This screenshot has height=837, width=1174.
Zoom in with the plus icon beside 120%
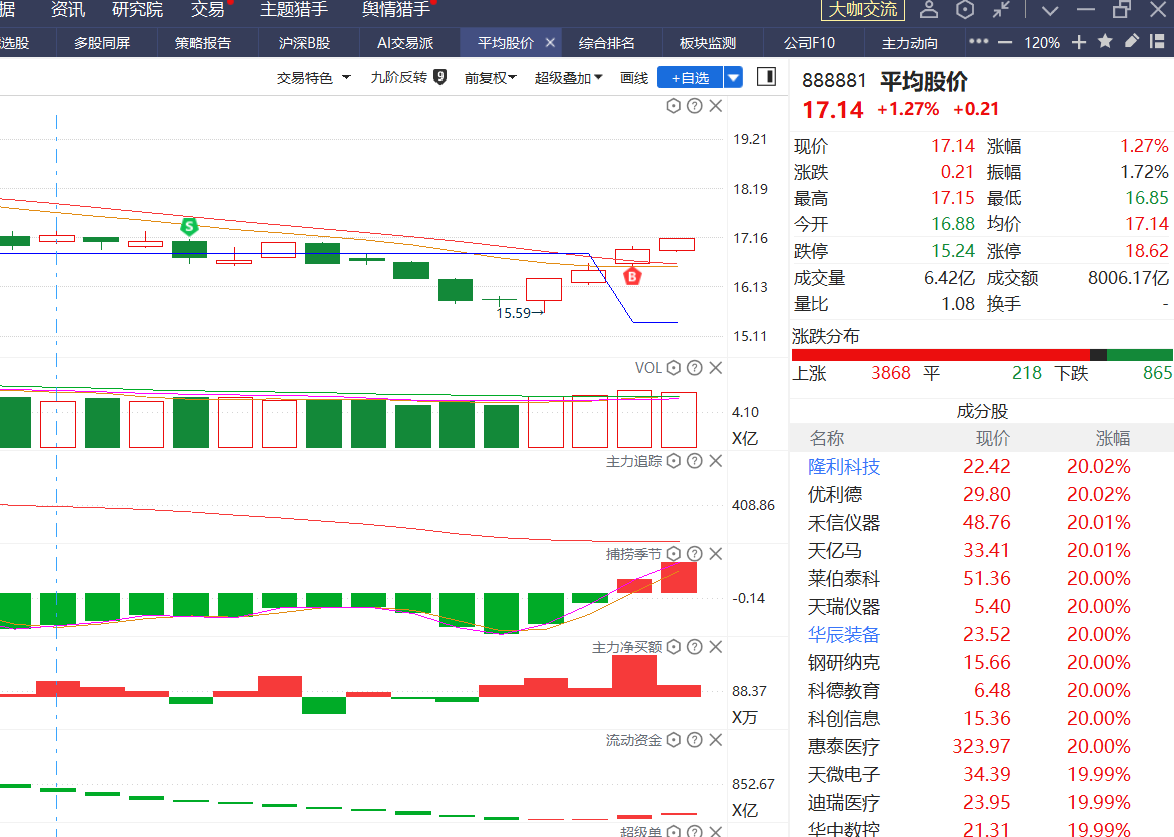tap(1079, 43)
